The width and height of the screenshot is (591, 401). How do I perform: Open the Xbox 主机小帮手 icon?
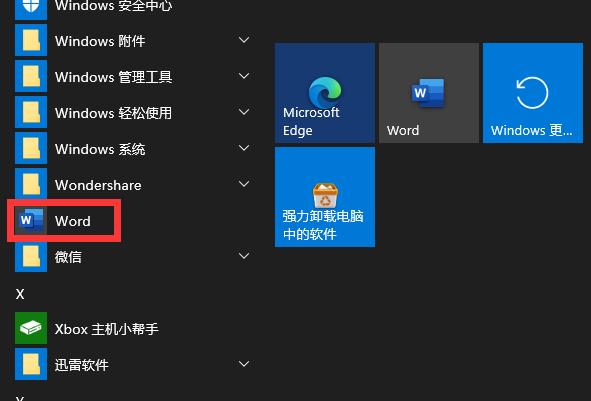[x=31, y=328]
